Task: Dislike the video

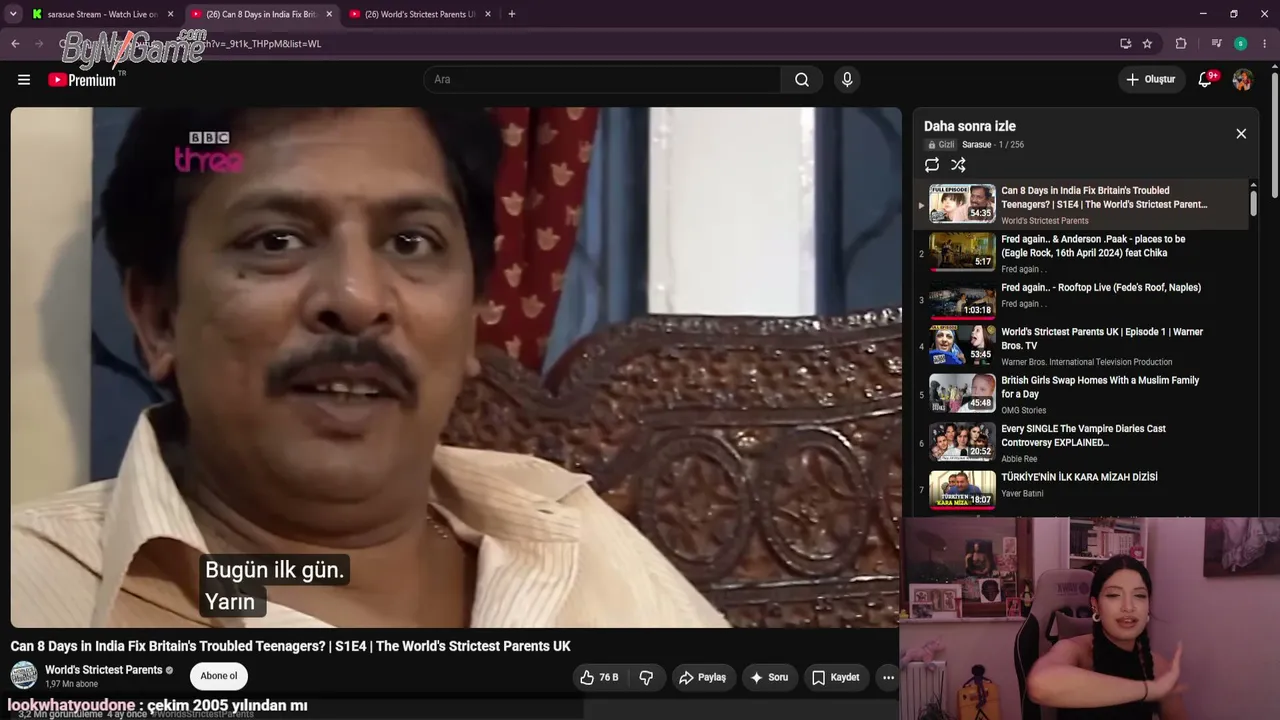Action: pyautogui.click(x=646, y=677)
